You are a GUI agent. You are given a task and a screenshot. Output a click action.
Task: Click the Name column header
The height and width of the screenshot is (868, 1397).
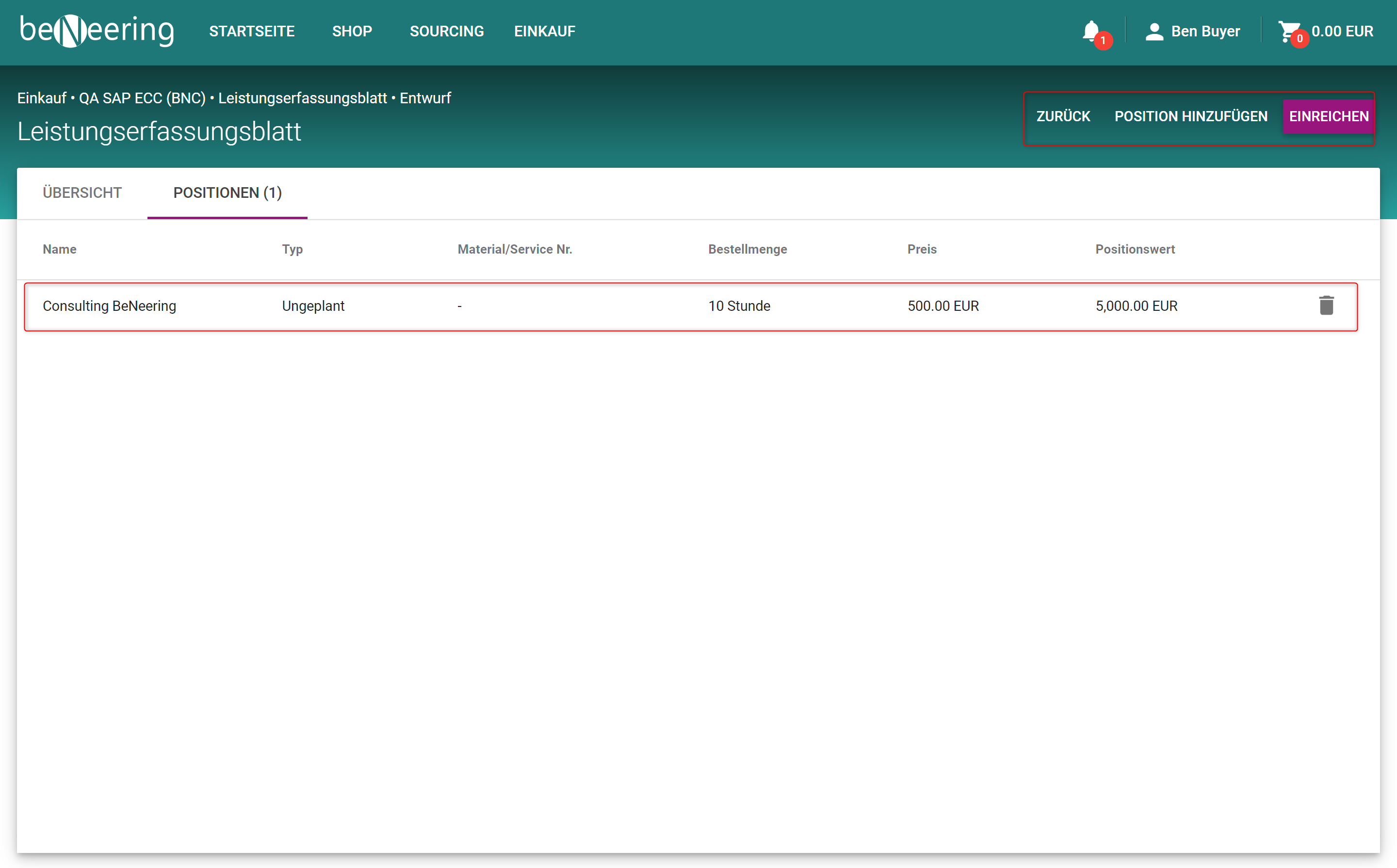tap(60, 249)
